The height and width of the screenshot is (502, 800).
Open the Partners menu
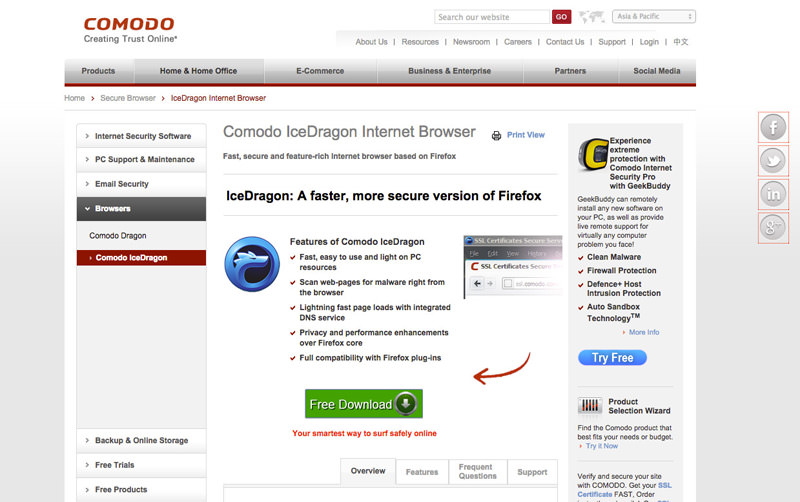(x=570, y=71)
